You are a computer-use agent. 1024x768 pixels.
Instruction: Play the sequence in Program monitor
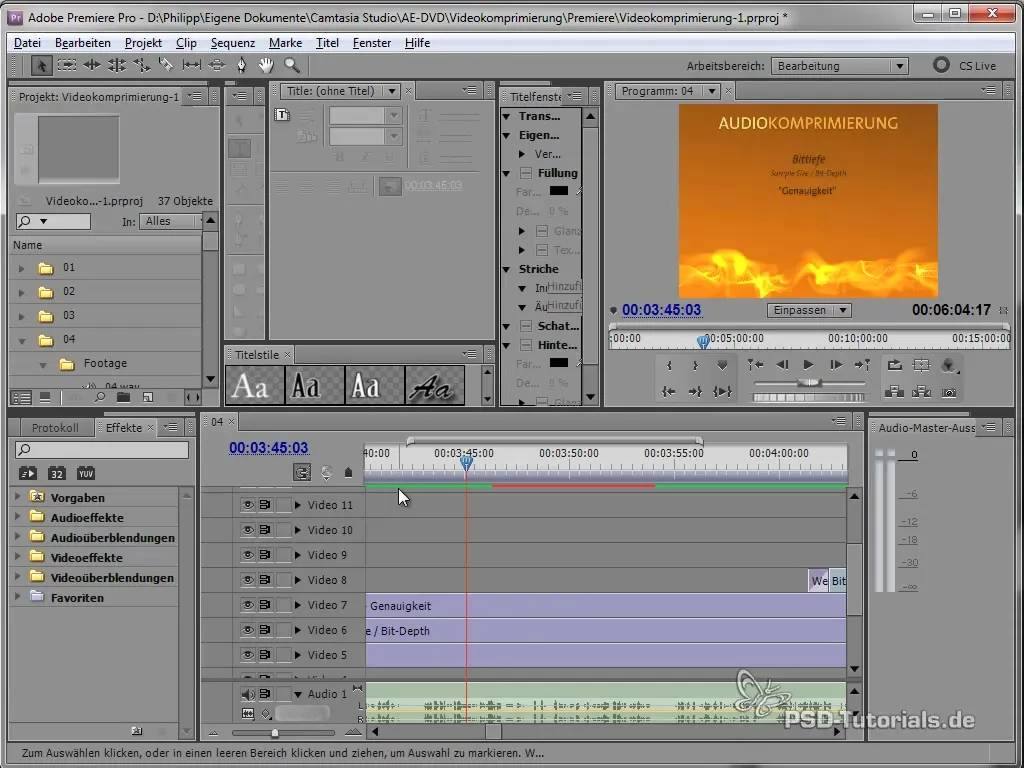(808, 365)
